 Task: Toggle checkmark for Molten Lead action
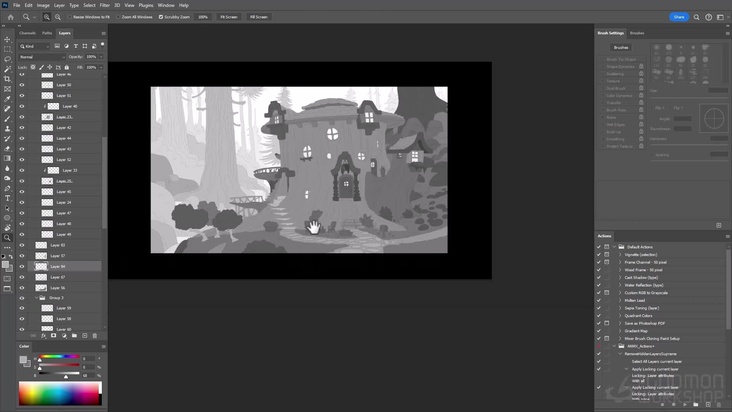click(599, 300)
